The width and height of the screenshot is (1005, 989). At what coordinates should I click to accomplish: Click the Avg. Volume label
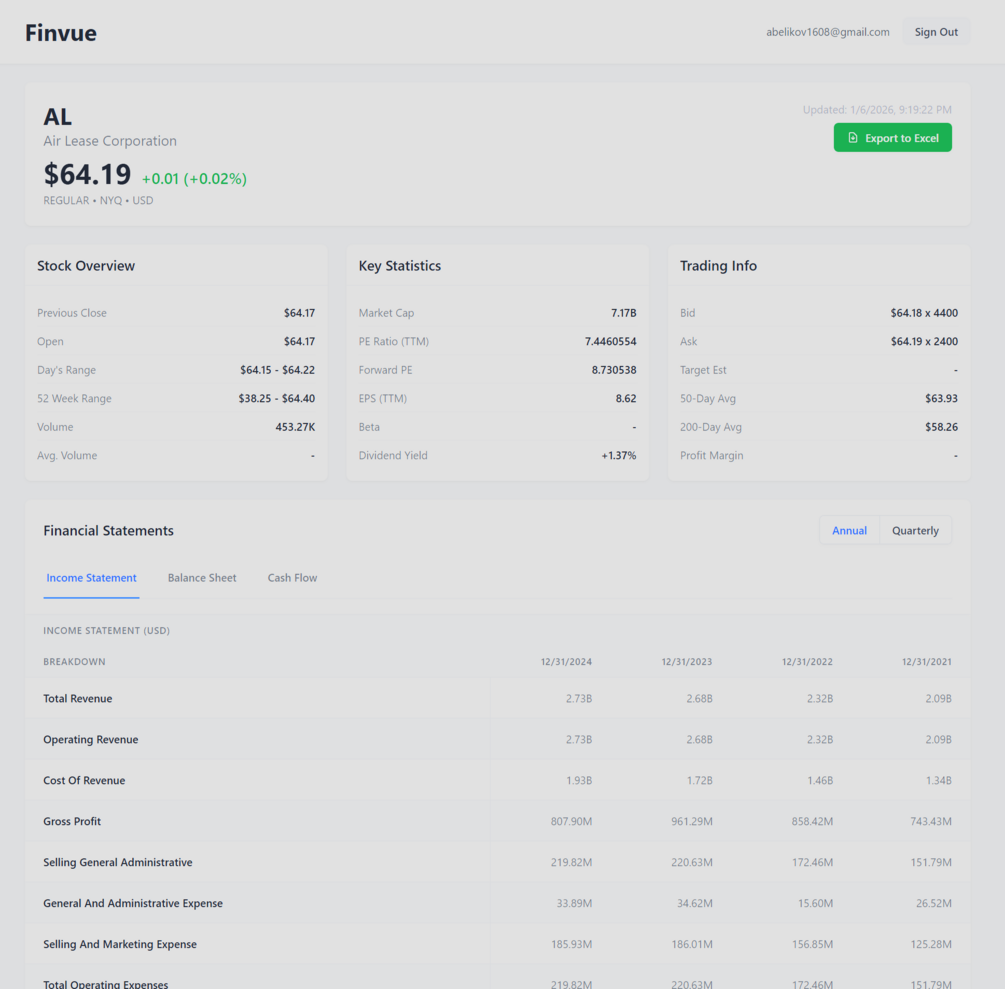click(x=67, y=456)
